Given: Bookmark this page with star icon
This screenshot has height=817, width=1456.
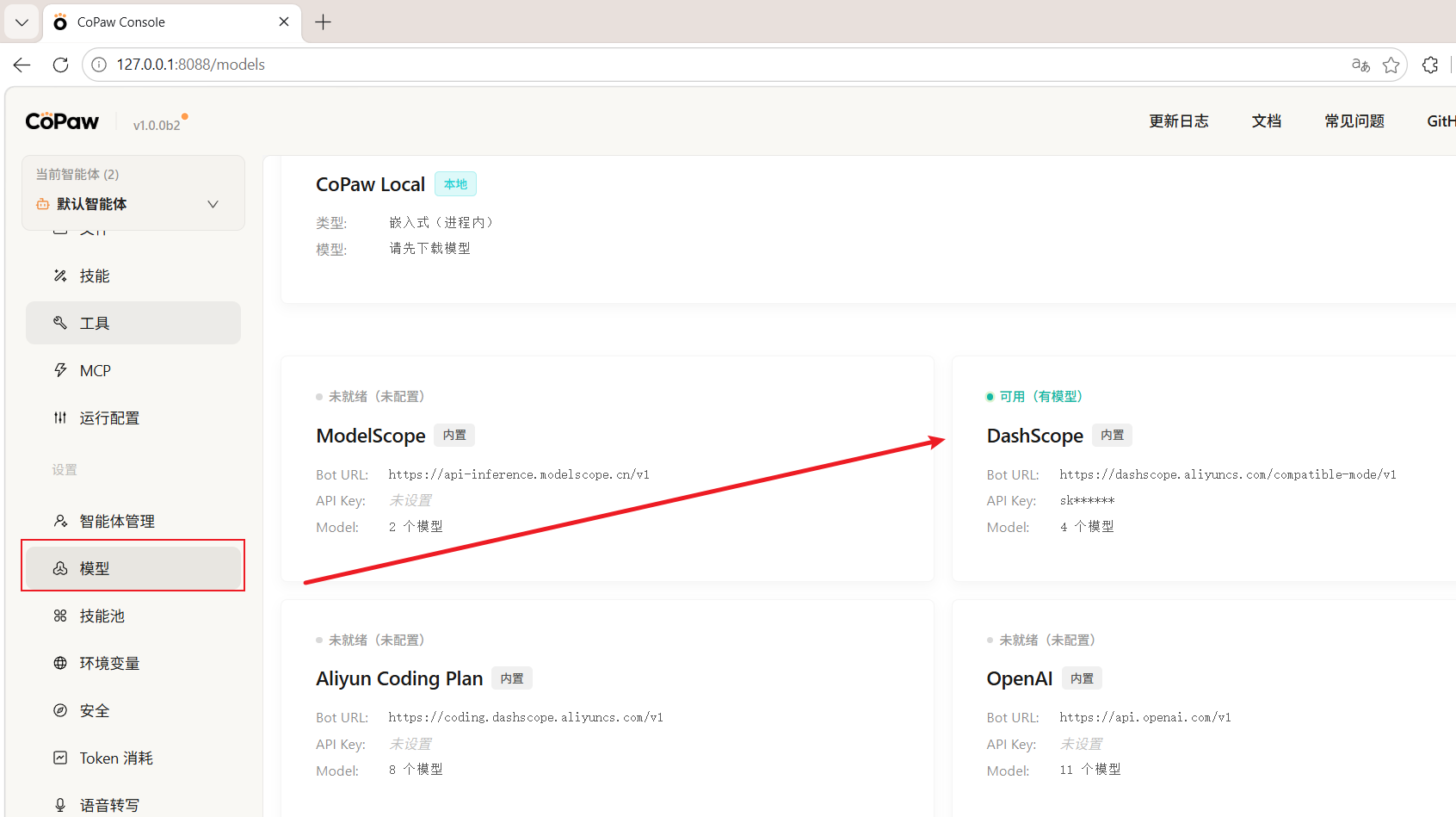Looking at the screenshot, I should coord(1391,65).
